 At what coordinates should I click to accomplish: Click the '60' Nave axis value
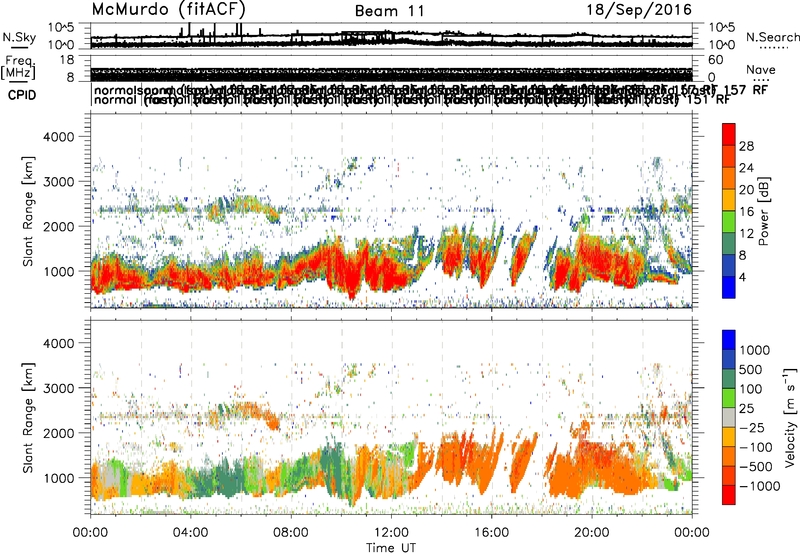click(x=715, y=60)
